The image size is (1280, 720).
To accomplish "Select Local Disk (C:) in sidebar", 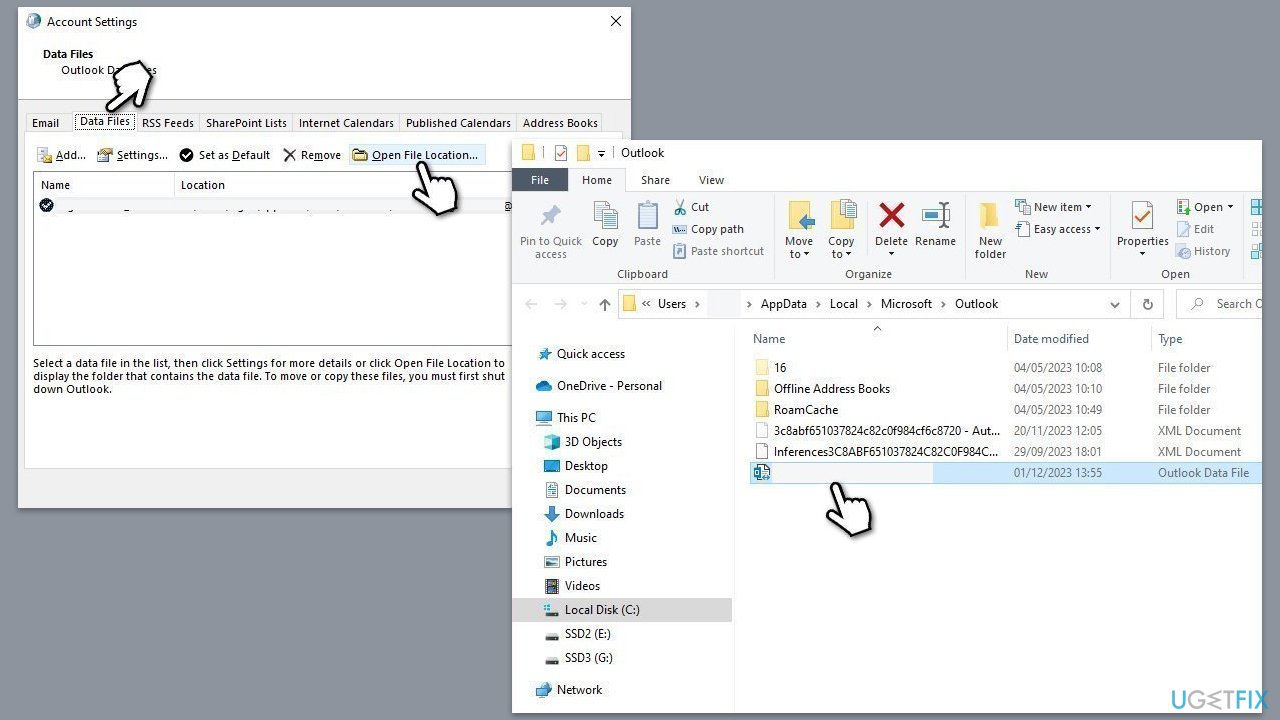I will pos(602,610).
